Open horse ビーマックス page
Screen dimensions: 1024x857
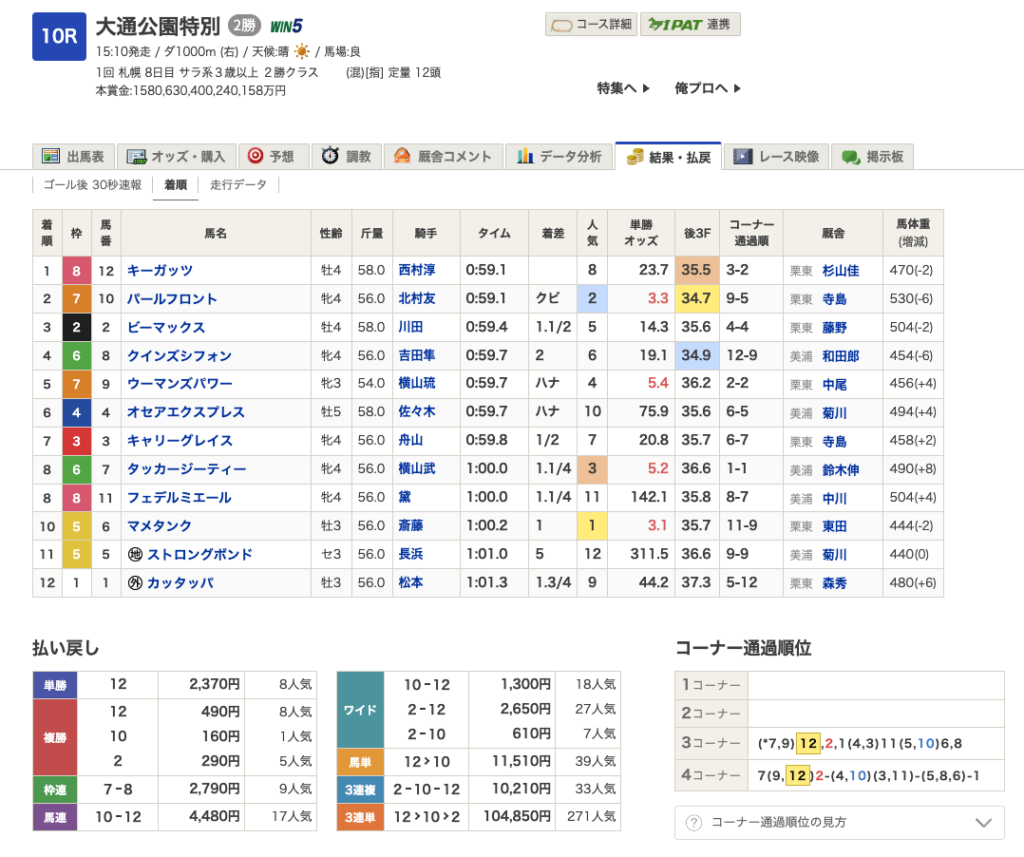tap(166, 327)
